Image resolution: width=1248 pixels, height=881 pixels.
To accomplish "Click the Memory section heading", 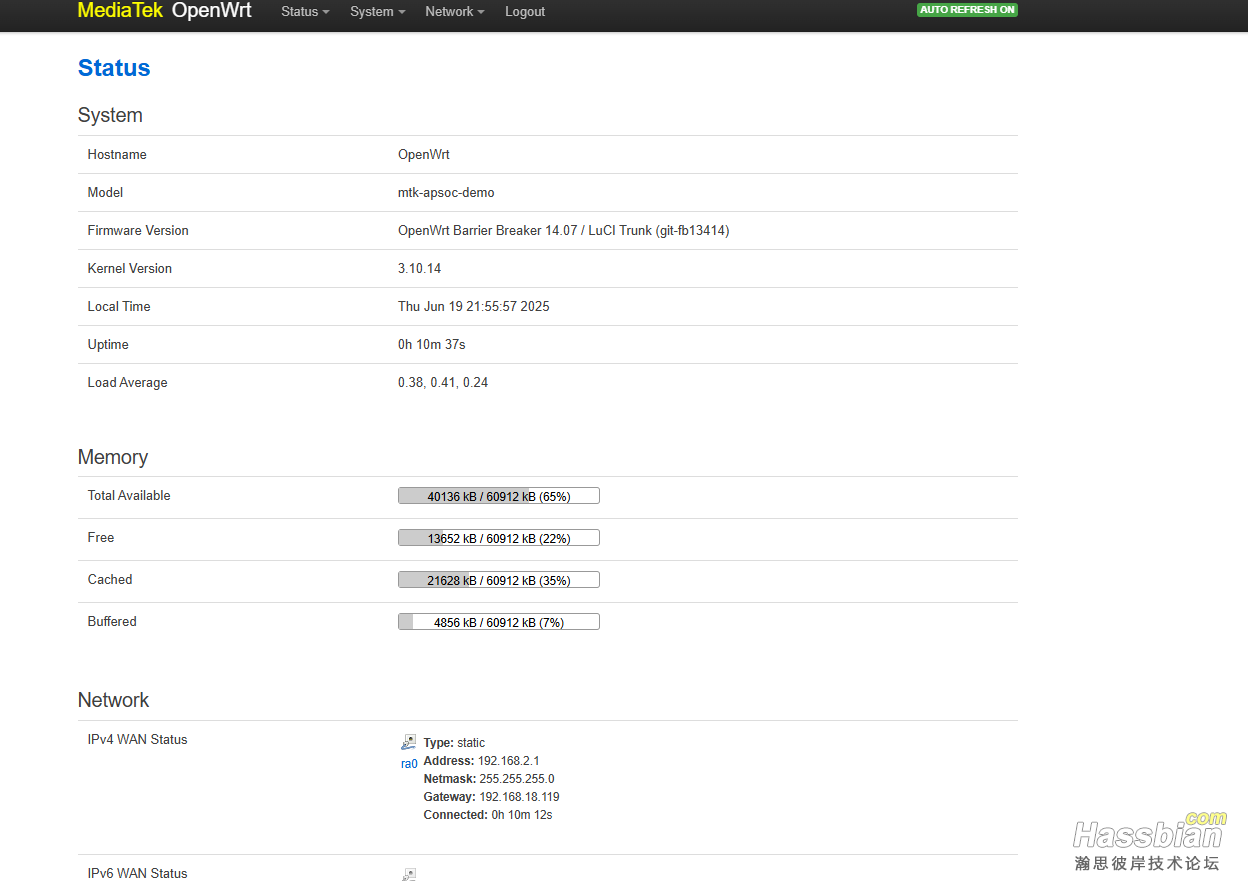I will tap(113, 457).
